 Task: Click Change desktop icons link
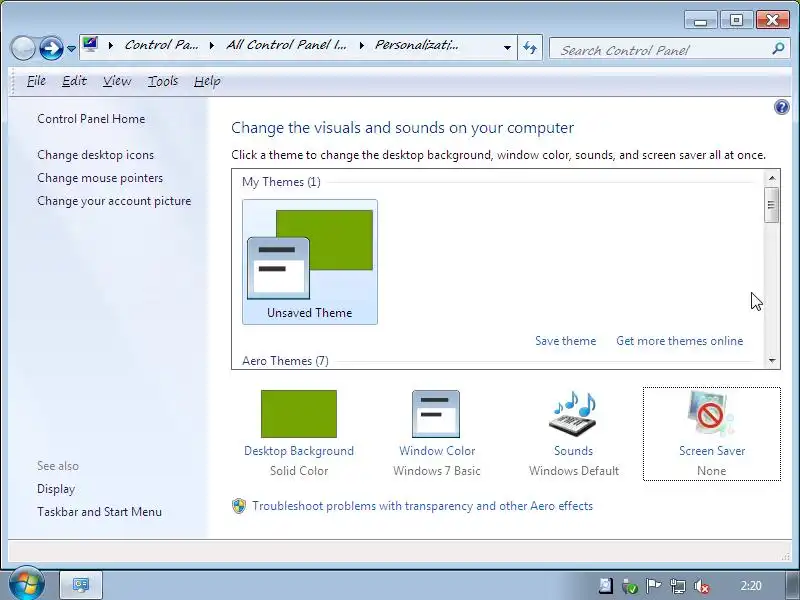click(x=95, y=155)
